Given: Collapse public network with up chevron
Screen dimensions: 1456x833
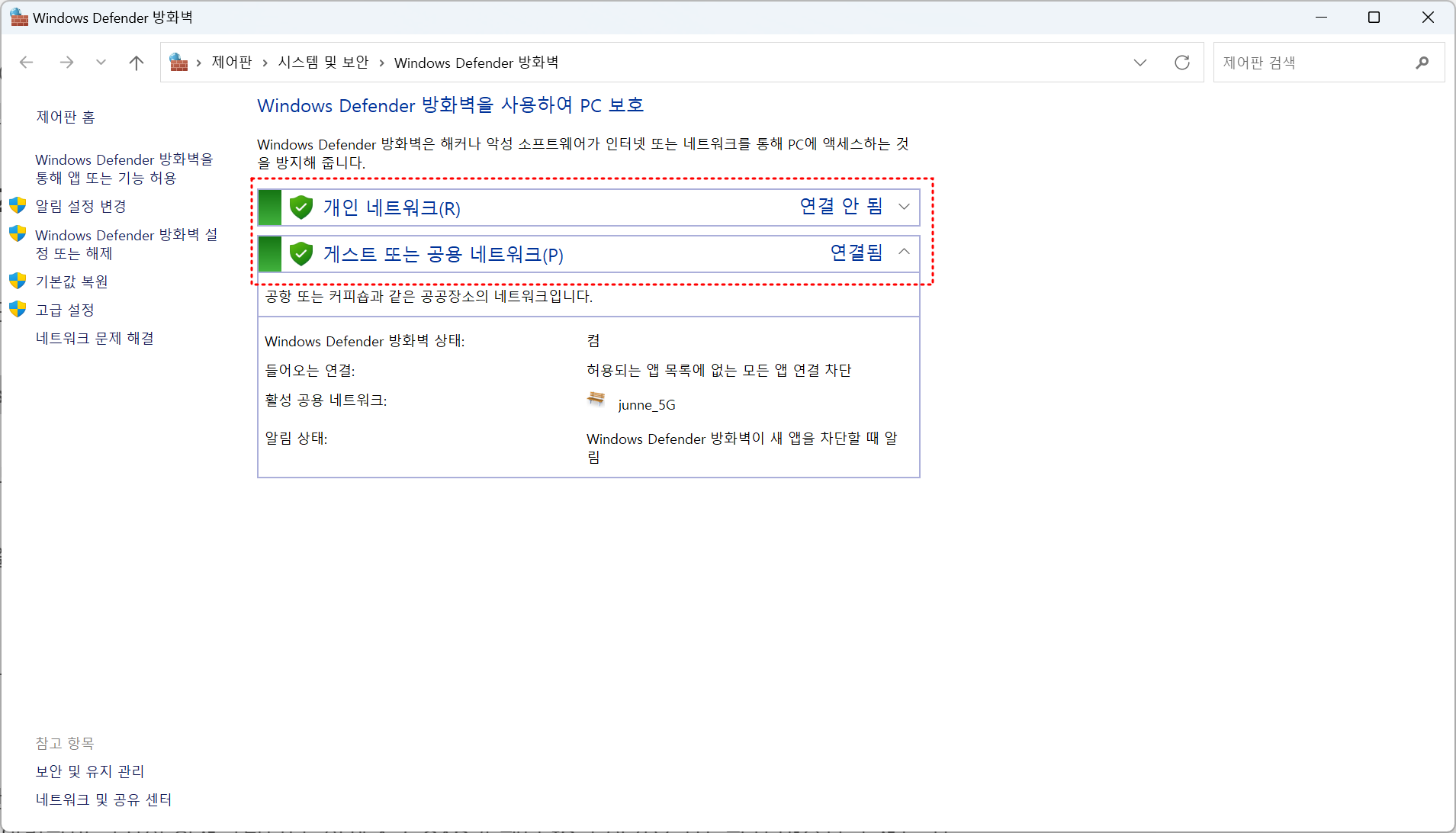Looking at the screenshot, I should click(x=904, y=252).
